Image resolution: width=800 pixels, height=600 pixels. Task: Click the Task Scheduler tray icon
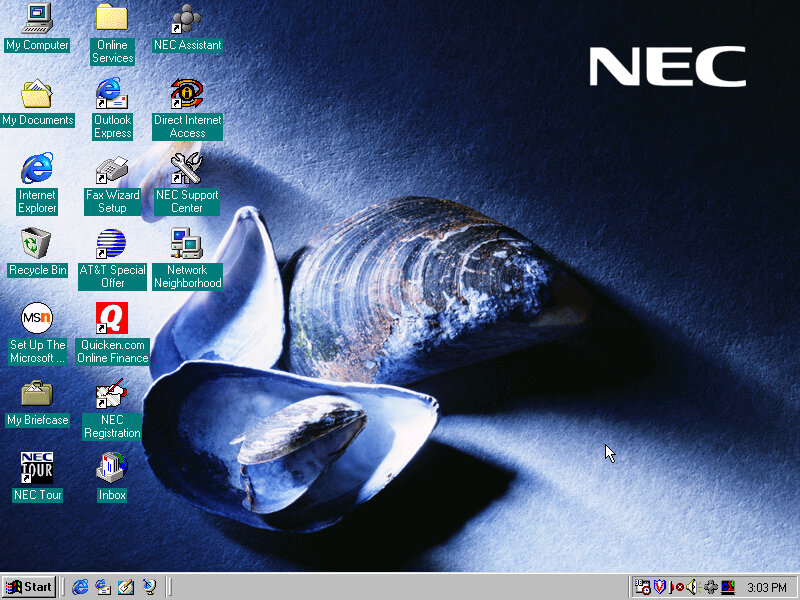tap(643, 587)
